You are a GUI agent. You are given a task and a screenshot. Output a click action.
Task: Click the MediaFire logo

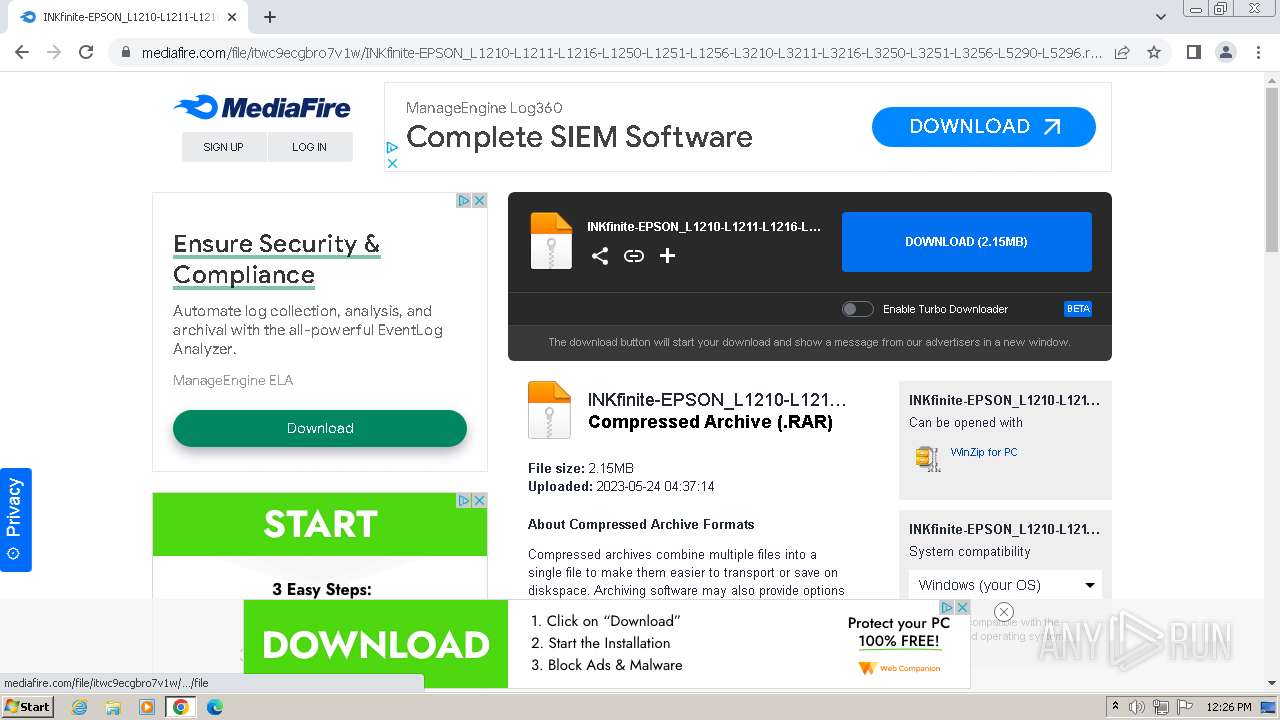[262, 107]
